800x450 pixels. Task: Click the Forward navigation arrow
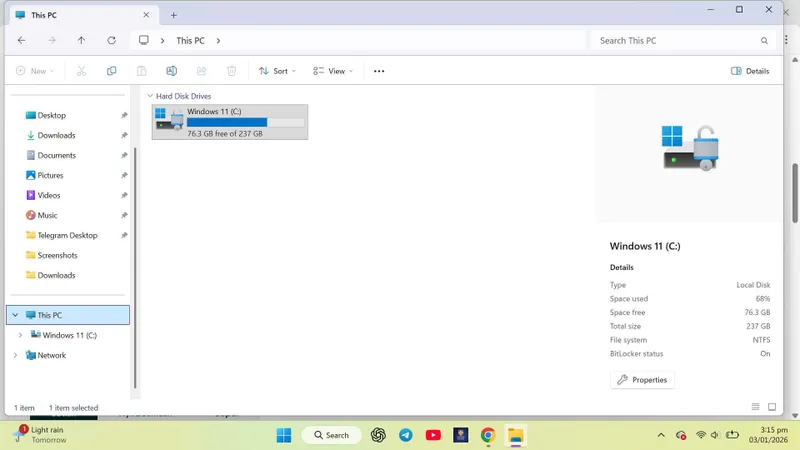click(52, 40)
